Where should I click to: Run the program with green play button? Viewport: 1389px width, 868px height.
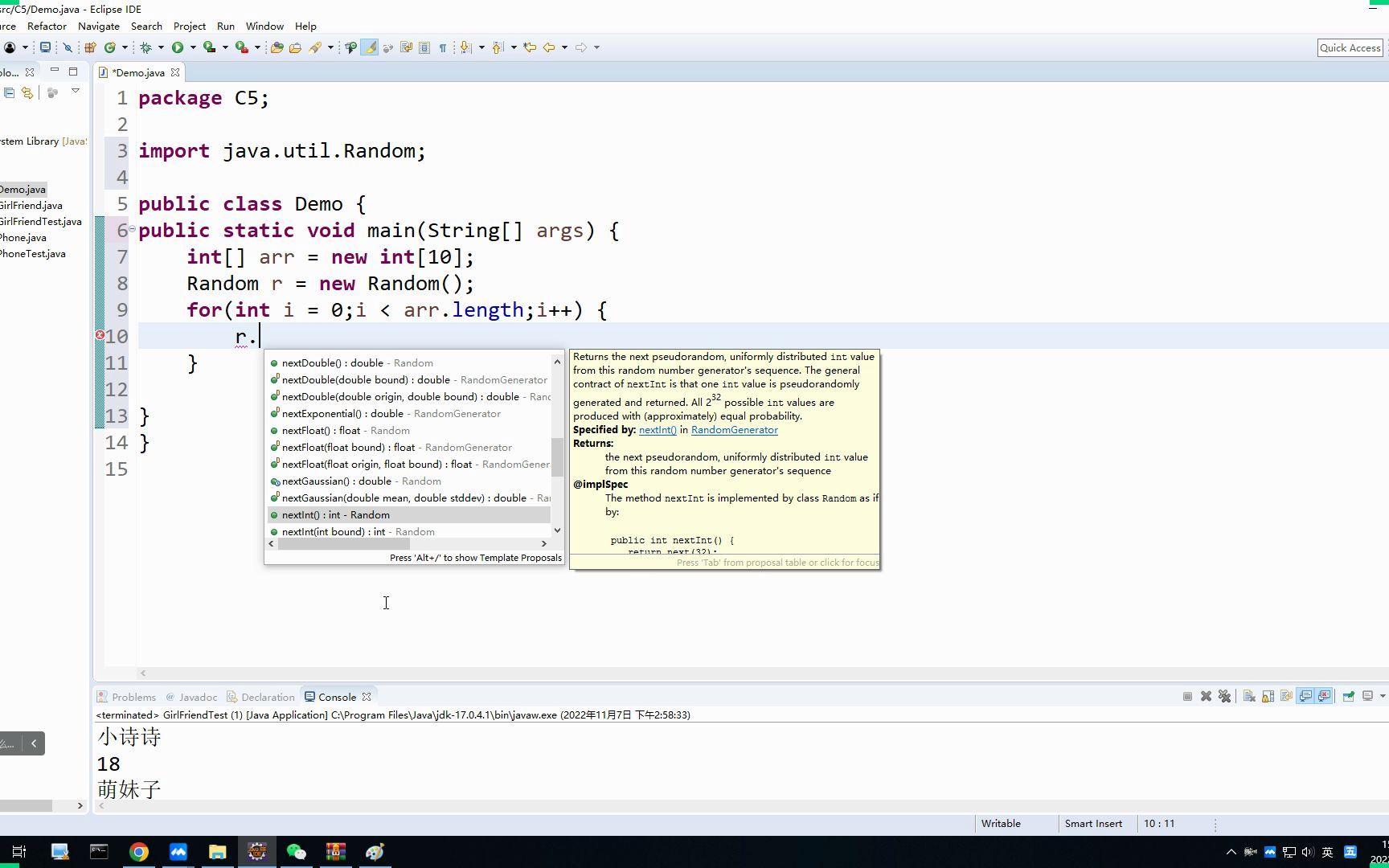pyautogui.click(x=178, y=47)
